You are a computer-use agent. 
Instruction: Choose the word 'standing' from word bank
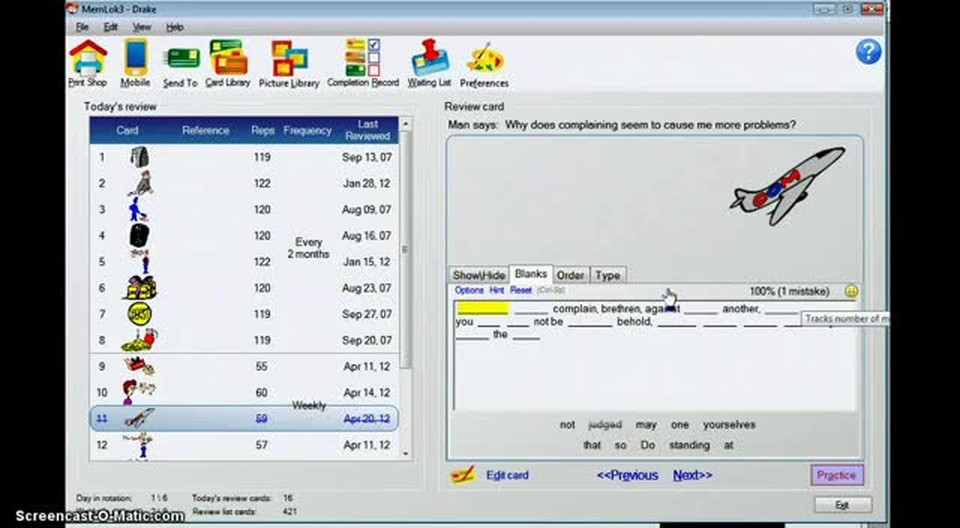click(689, 445)
